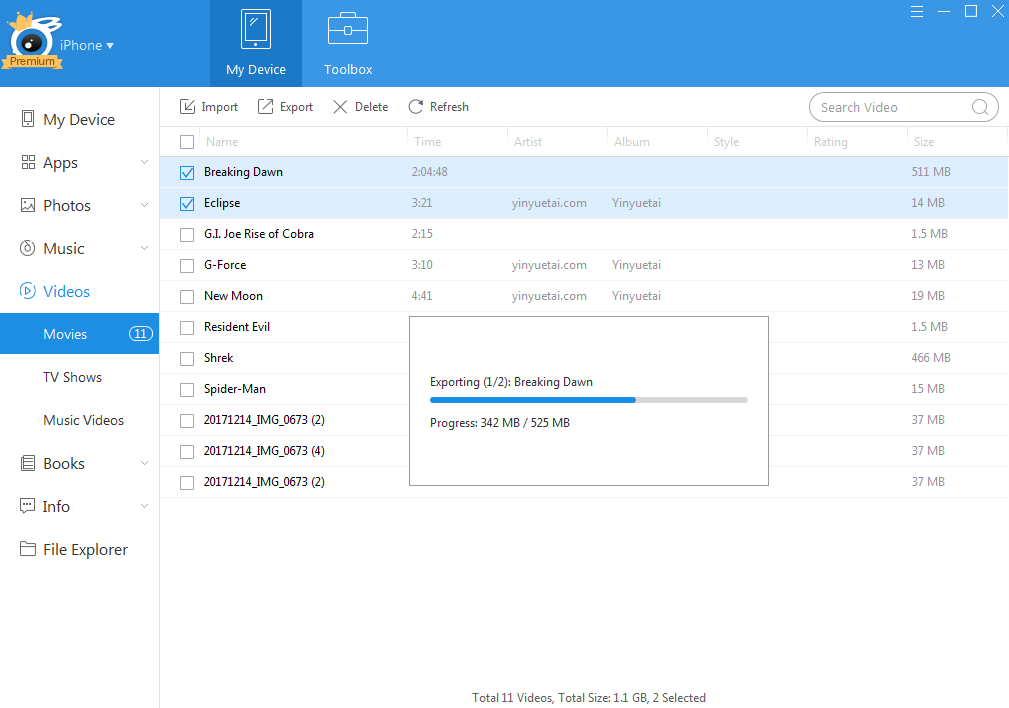The height and width of the screenshot is (708, 1009).
Task: Open the hamburger menu in title bar
Action: point(917,12)
